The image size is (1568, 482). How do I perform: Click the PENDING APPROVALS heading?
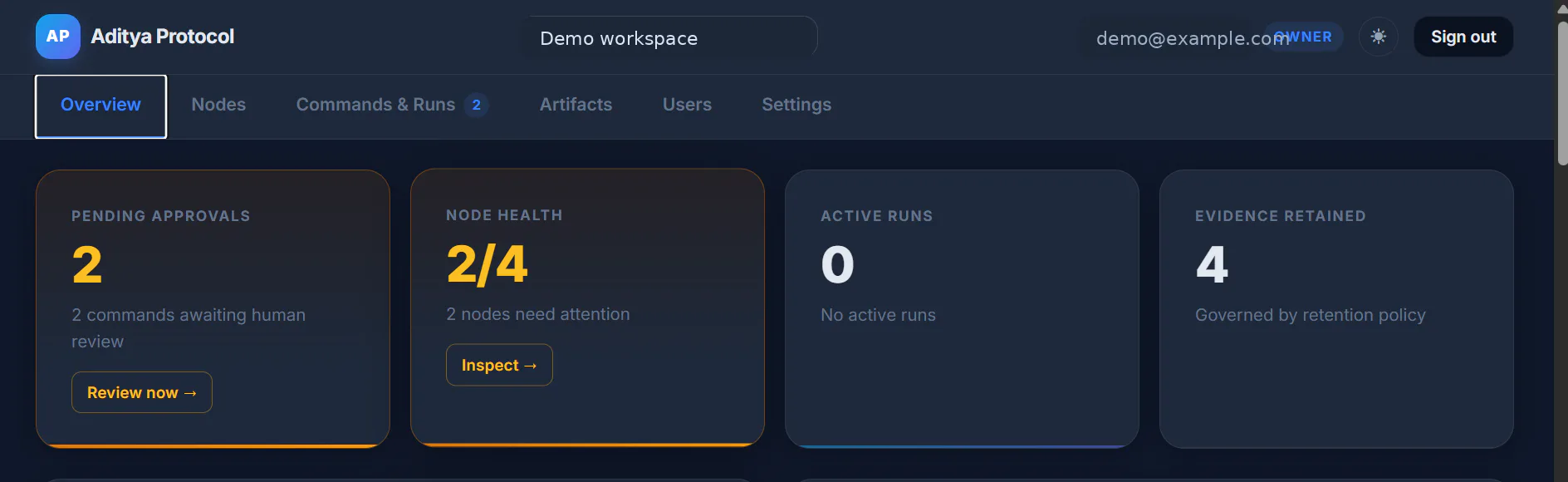click(161, 216)
